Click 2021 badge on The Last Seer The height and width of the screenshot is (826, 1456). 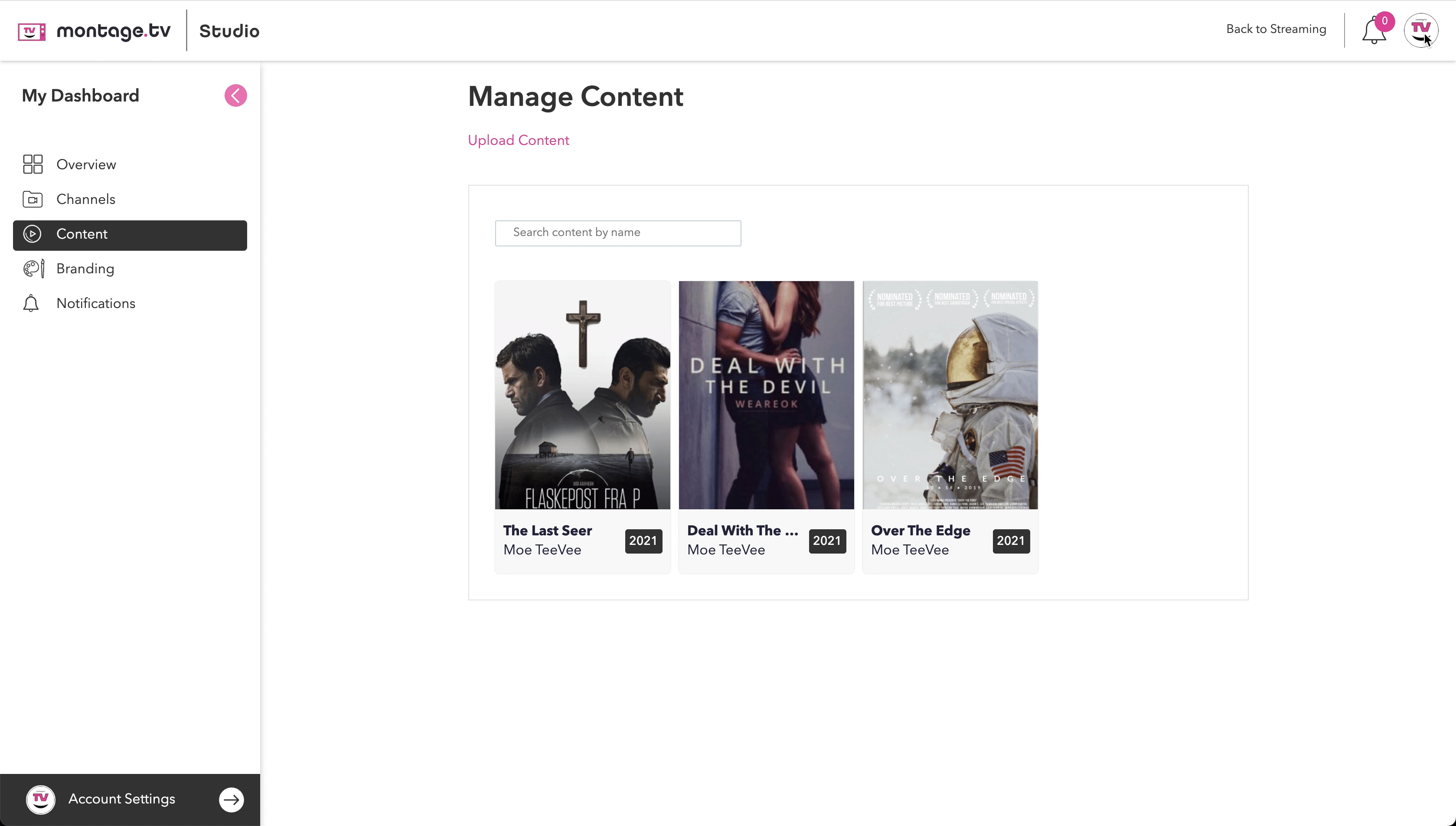click(643, 541)
